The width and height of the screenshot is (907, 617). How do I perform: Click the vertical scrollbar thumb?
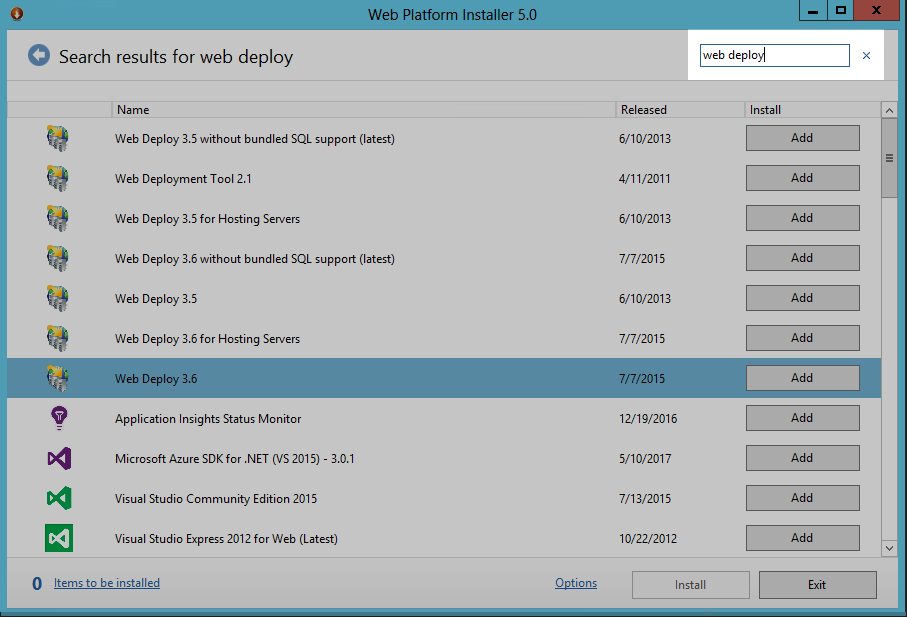click(889, 158)
